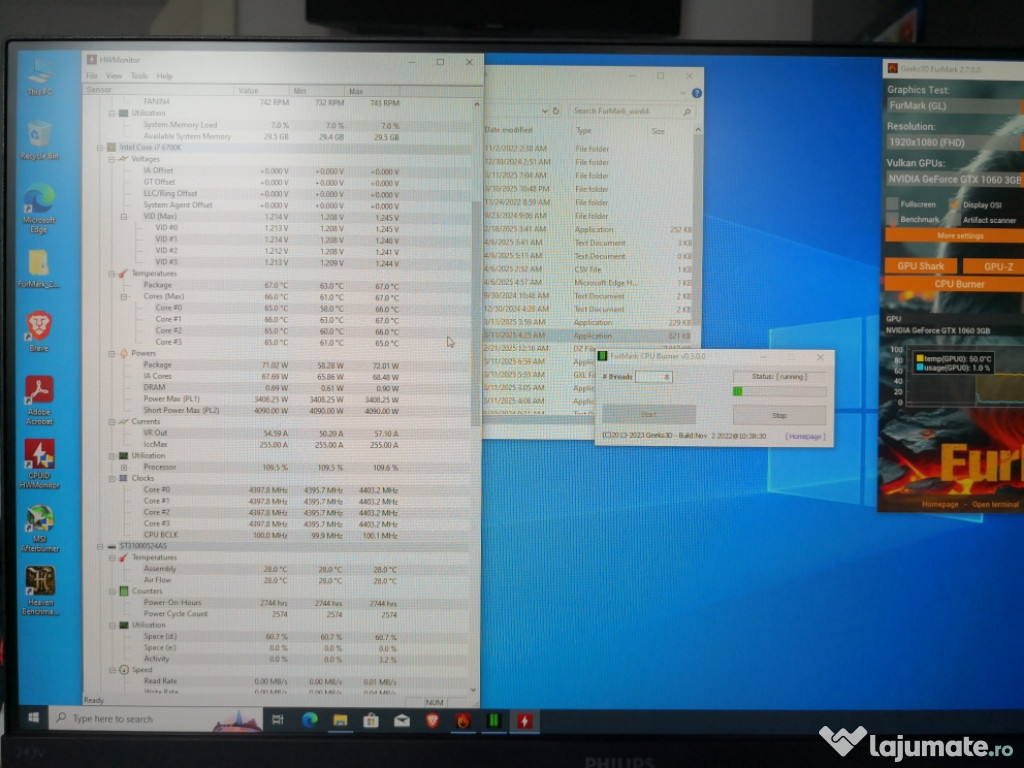
Task: Switch to FurMark flame icon on taskbar
Action: coord(463,721)
